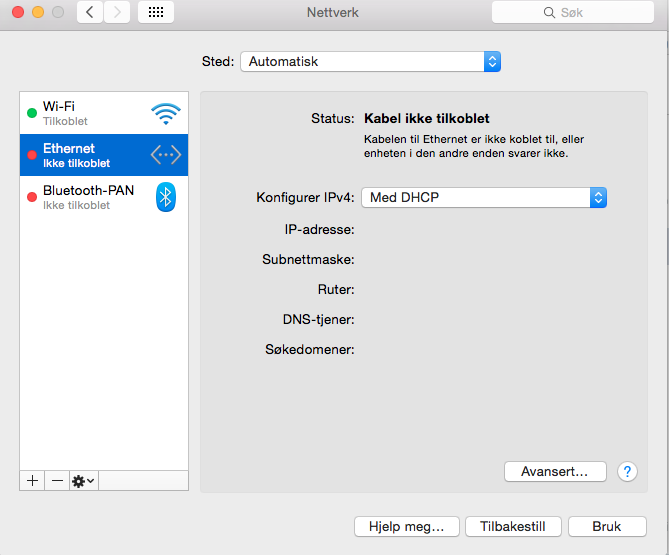Screen dimensions: 669x555
Task: Click Tilbakestill to revert changes
Action: pyautogui.click(x=513, y=526)
